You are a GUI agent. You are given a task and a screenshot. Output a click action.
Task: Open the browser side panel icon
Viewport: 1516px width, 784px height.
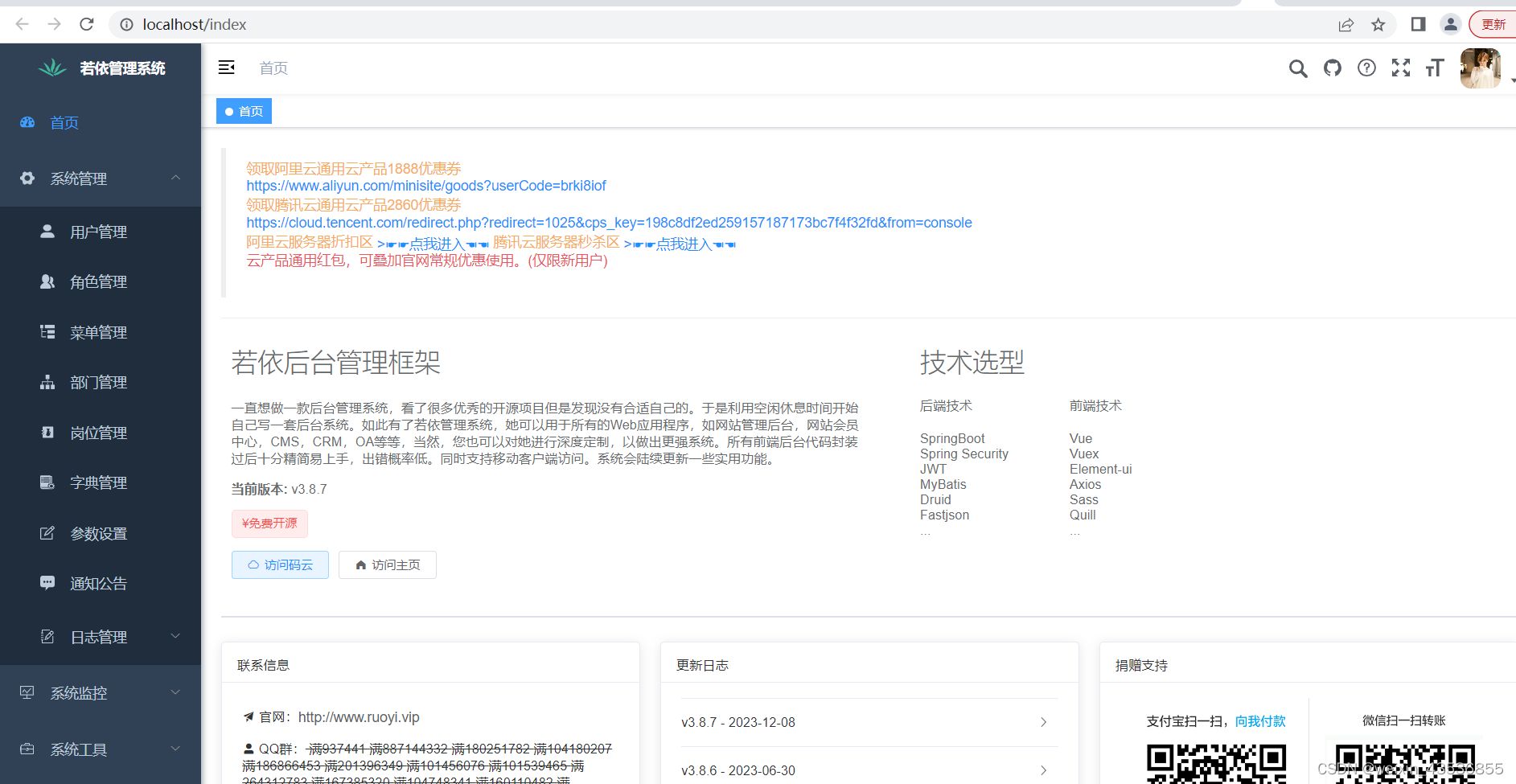click(x=1419, y=24)
